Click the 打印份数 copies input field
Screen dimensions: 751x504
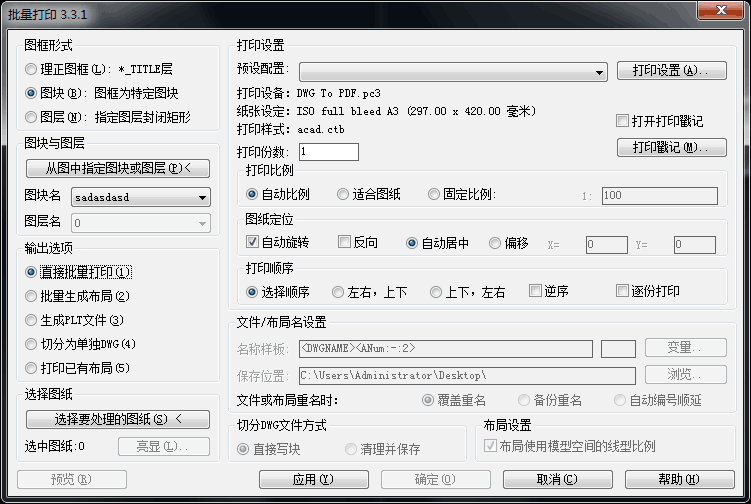[328, 152]
